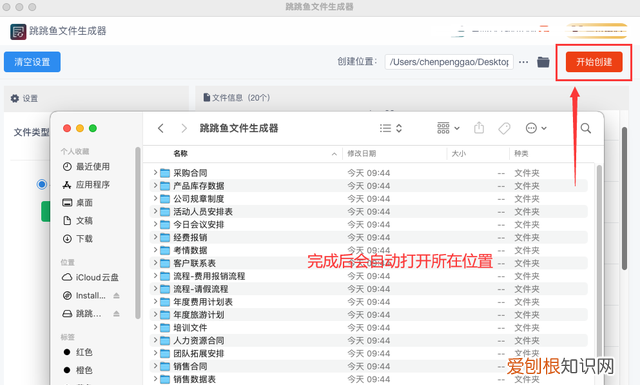This screenshot has width=640, height=385.
Task: Minimize the Finder window with yellow button
Action: [80, 128]
